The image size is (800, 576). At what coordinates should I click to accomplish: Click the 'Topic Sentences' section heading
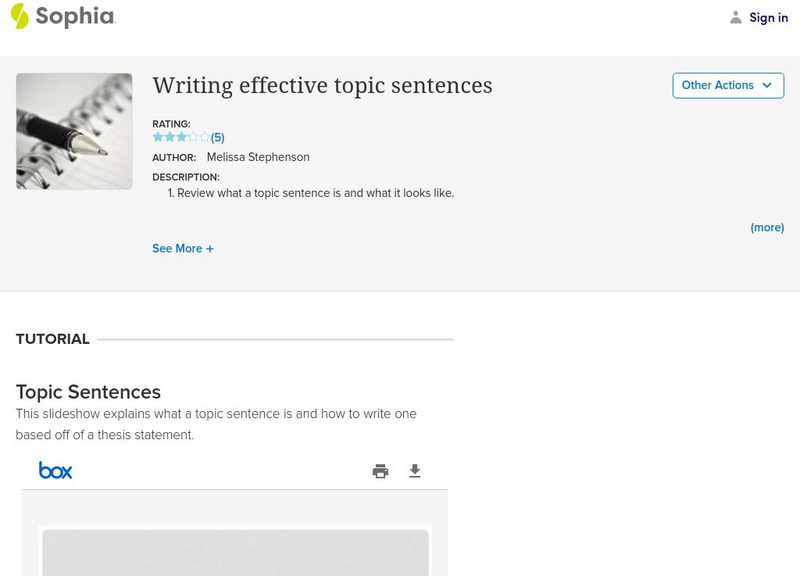[x=88, y=392]
